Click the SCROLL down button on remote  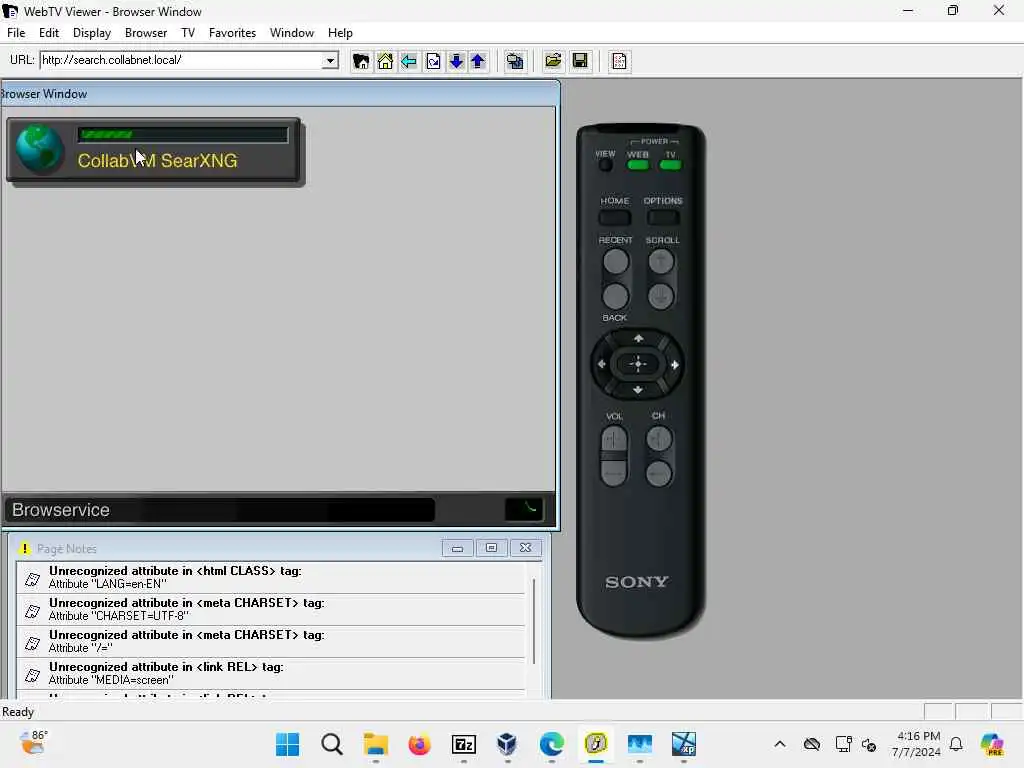(x=661, y=296)
